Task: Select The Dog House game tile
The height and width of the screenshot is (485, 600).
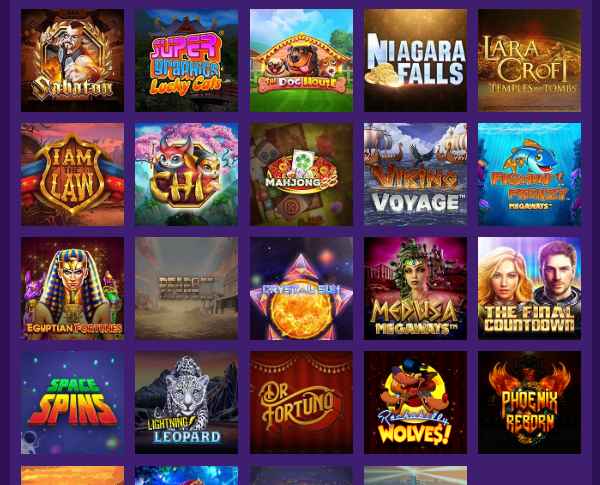Action: tap(301, 60)
